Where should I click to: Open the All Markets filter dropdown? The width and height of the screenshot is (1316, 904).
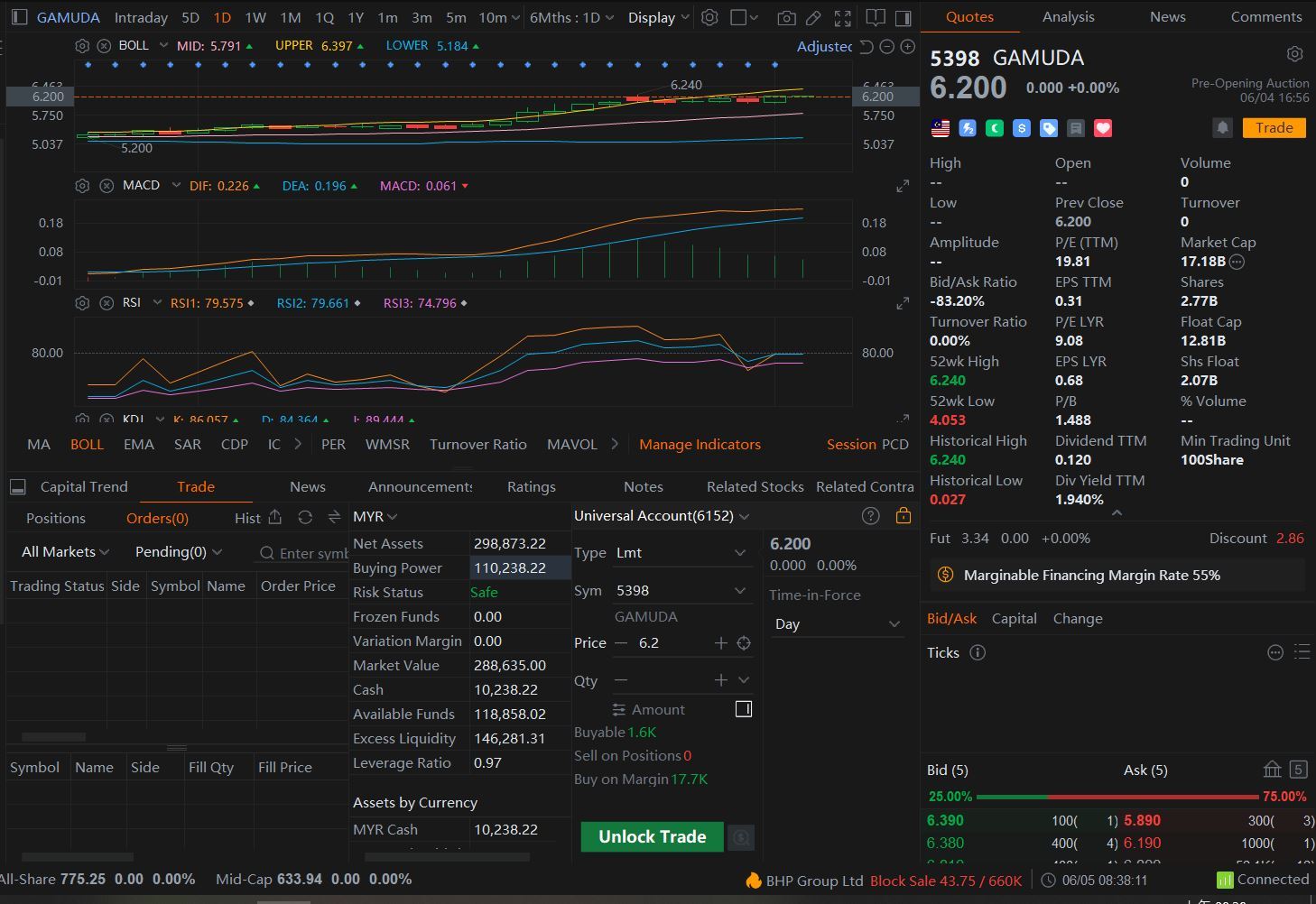[65, 551]
